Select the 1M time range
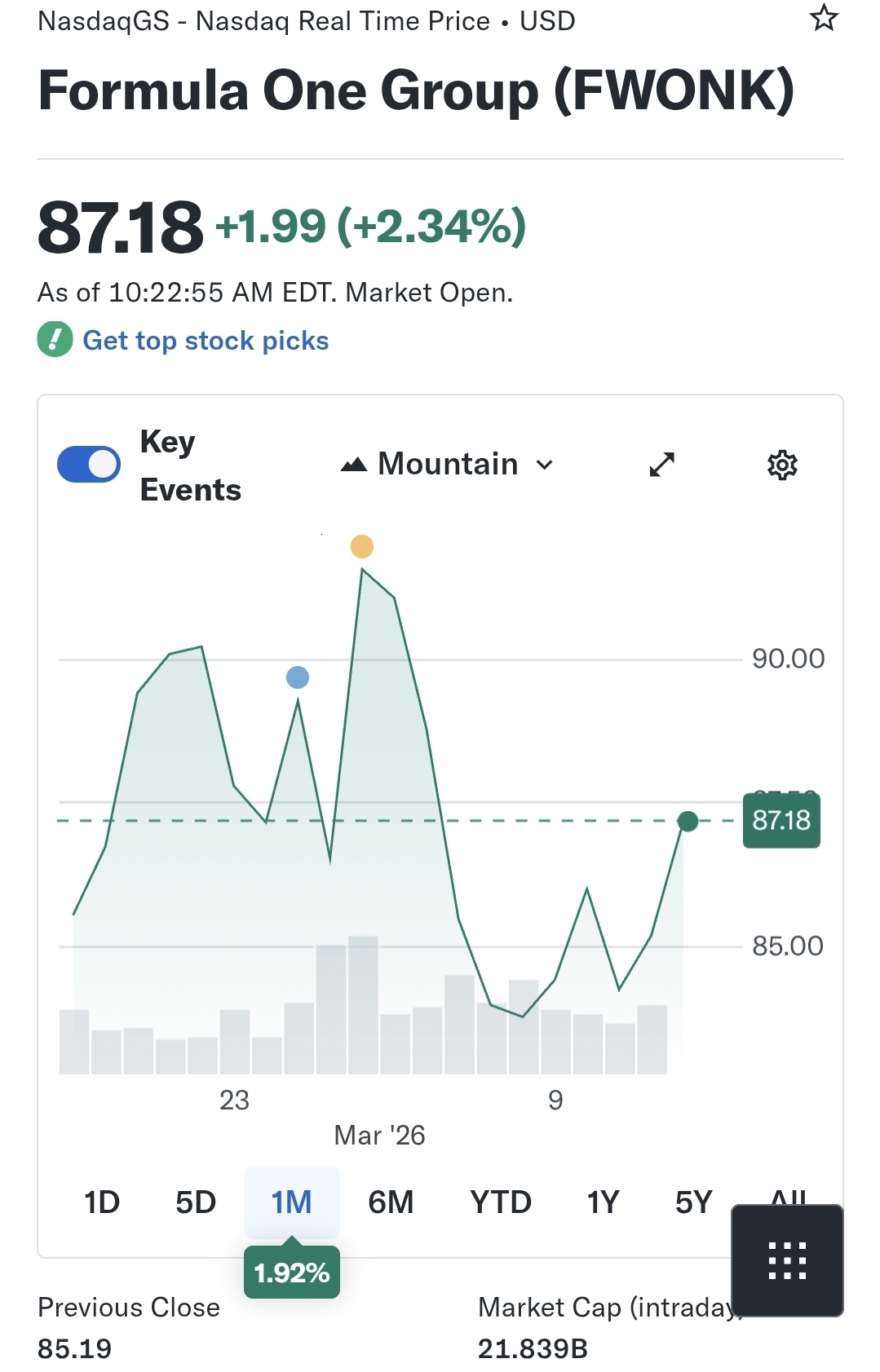Screen dimensions: 880x1372 (291, 1202)
